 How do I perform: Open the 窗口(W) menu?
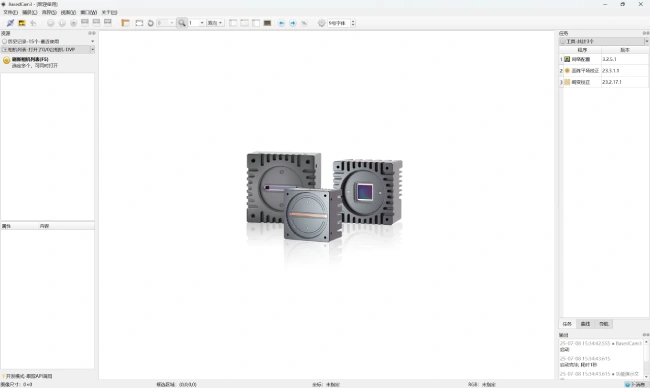pyautogui.click(x=88, y=12)
